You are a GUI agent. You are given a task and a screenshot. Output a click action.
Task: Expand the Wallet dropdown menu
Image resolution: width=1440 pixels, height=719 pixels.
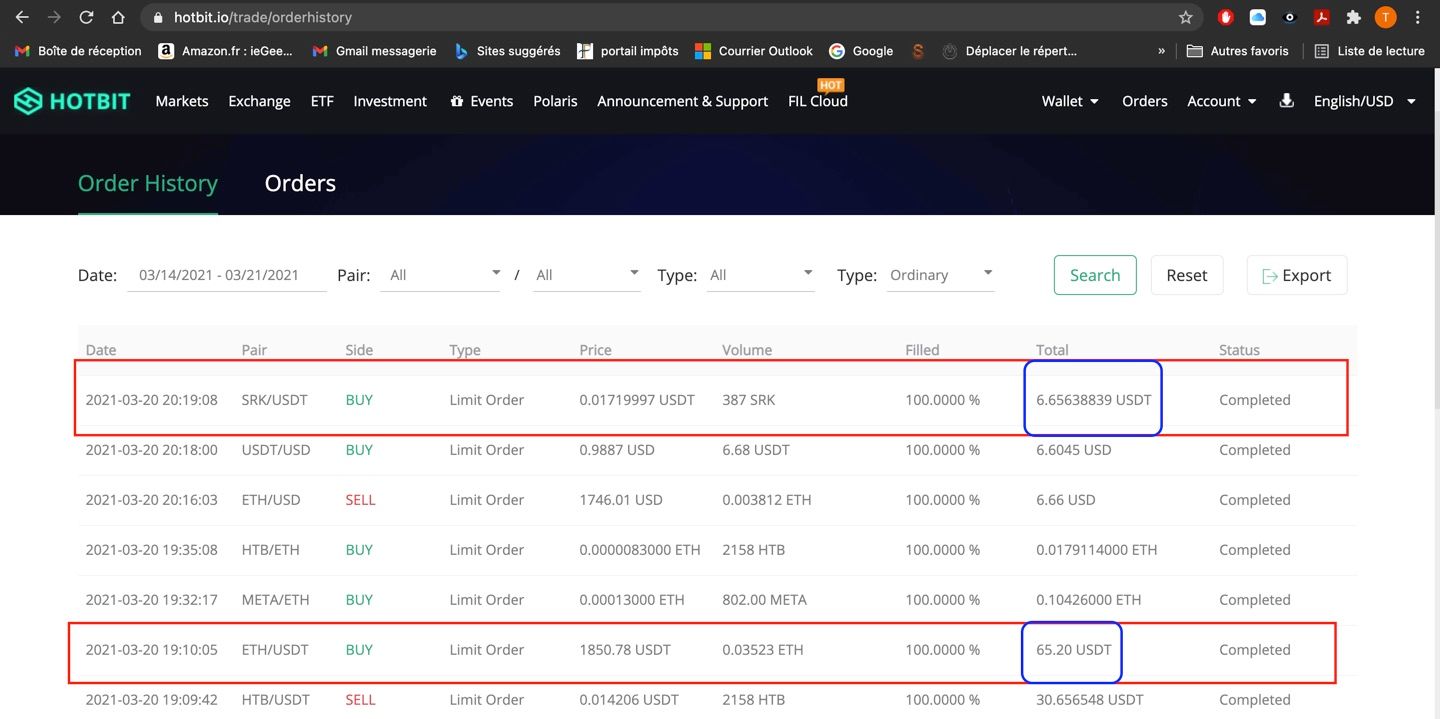(1070, 101)
